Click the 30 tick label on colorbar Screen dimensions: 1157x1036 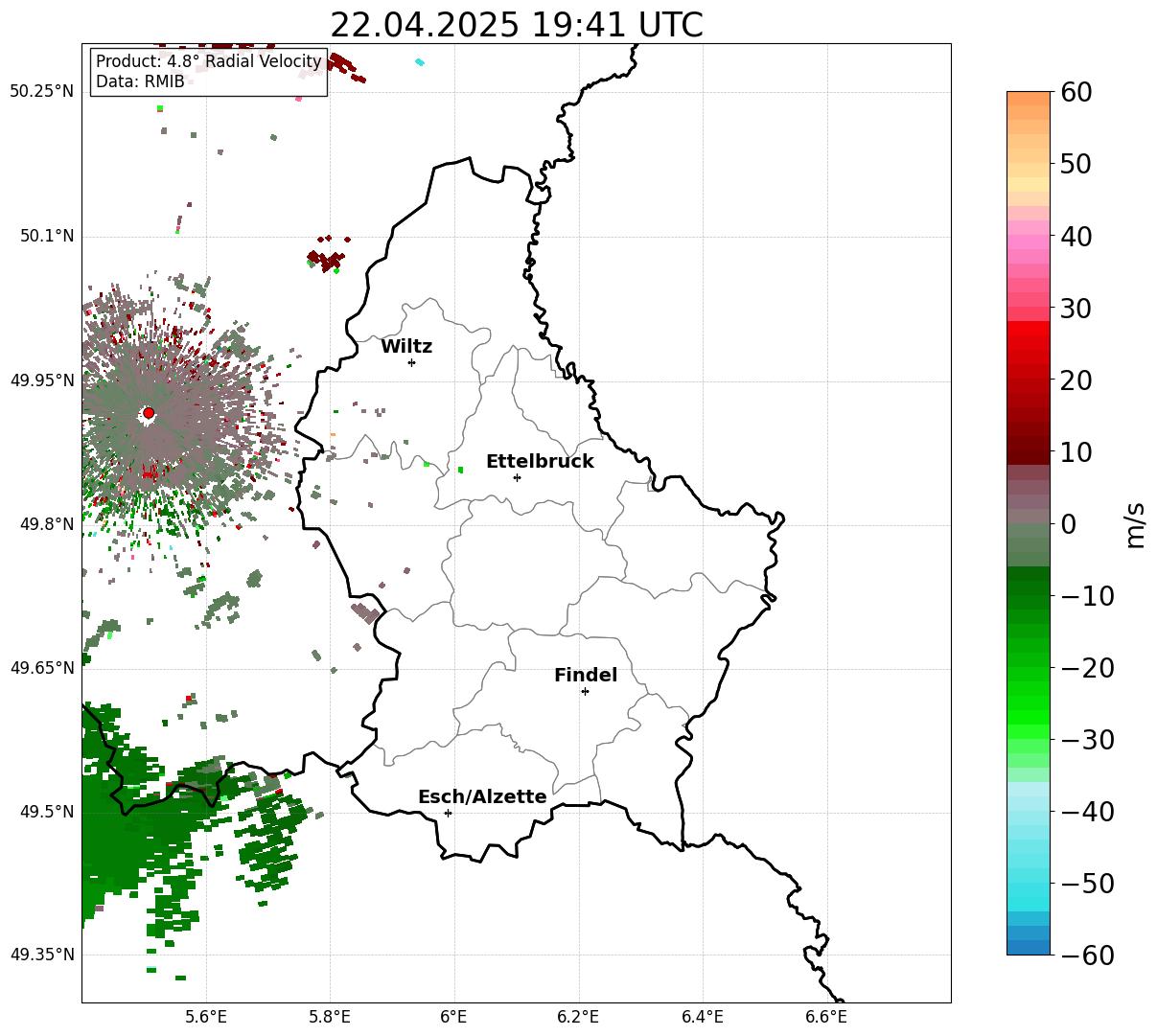coord(1076,309)
